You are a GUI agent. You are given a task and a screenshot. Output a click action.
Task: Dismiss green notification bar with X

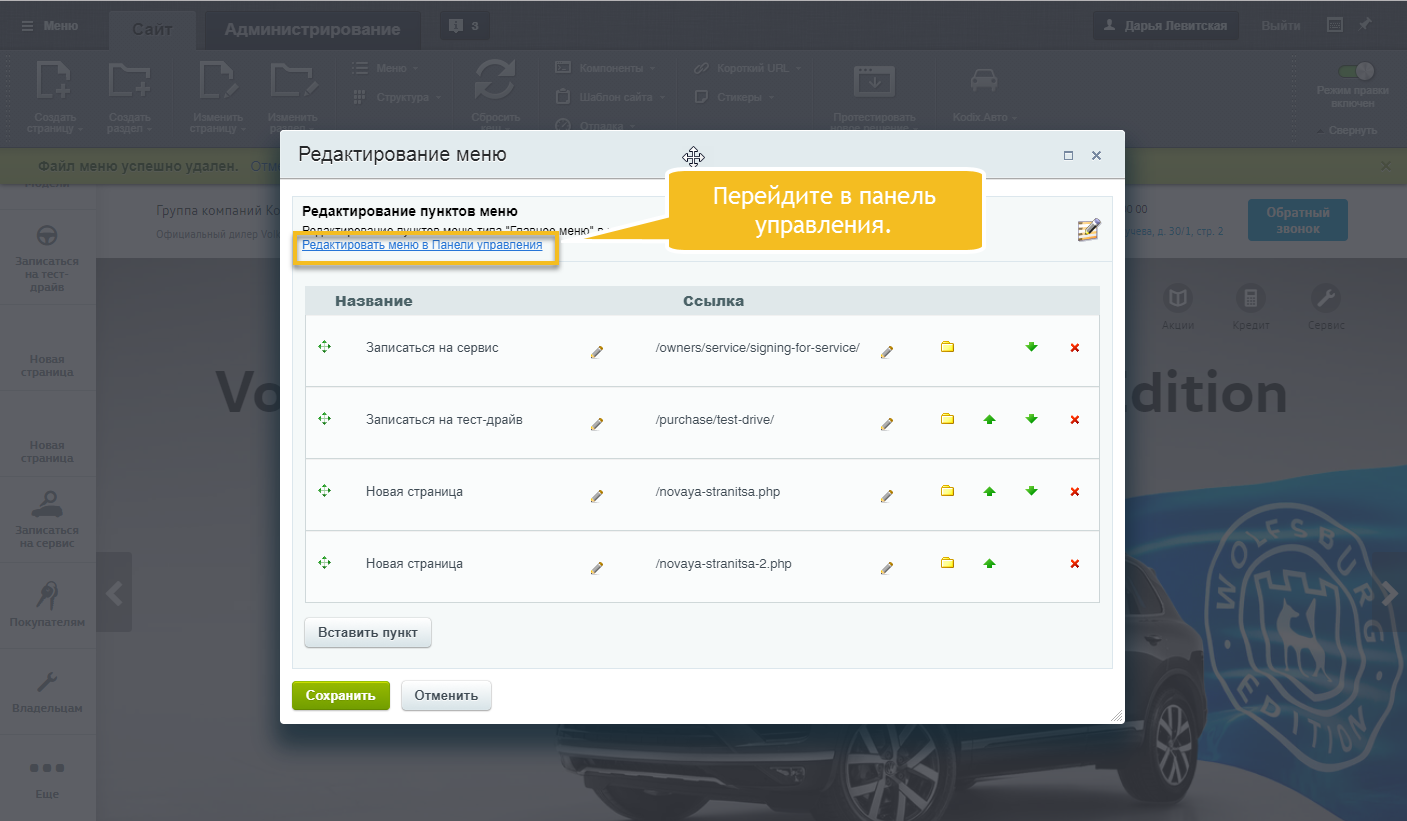coord(1385,165)
